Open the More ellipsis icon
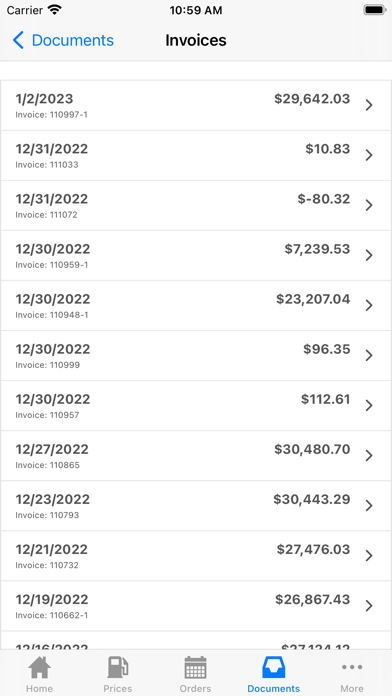 [352, 667]
